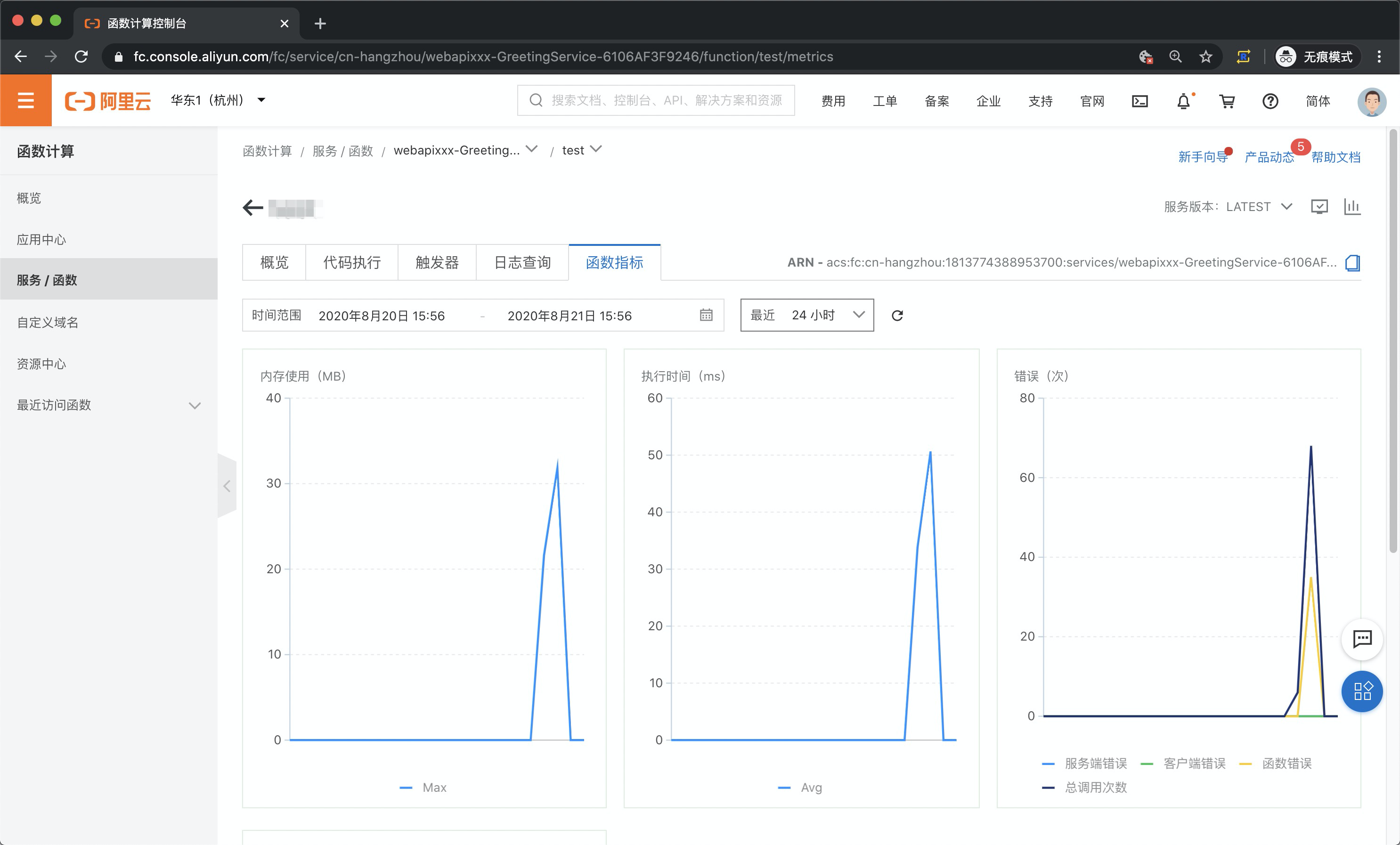Click the console search input field

[x=656, y=101]
